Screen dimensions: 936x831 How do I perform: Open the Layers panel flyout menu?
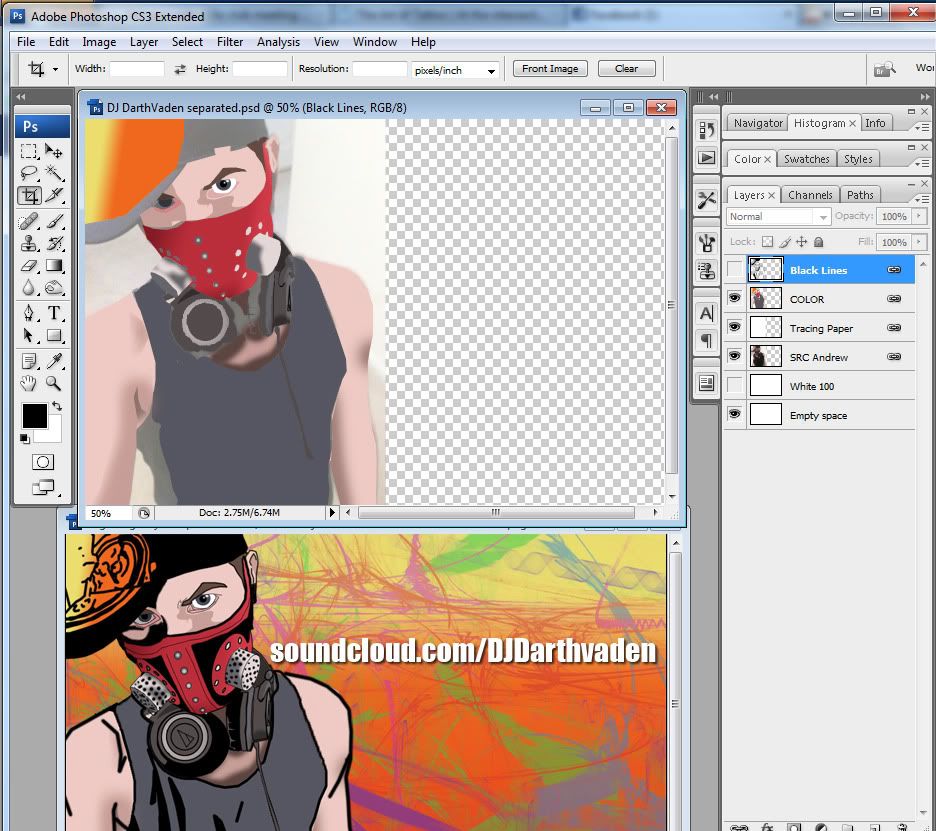[921, 199]
